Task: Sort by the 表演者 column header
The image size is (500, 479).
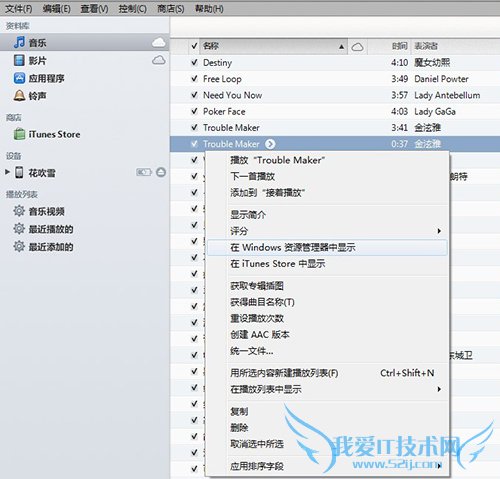Action: tap(426, 46)
